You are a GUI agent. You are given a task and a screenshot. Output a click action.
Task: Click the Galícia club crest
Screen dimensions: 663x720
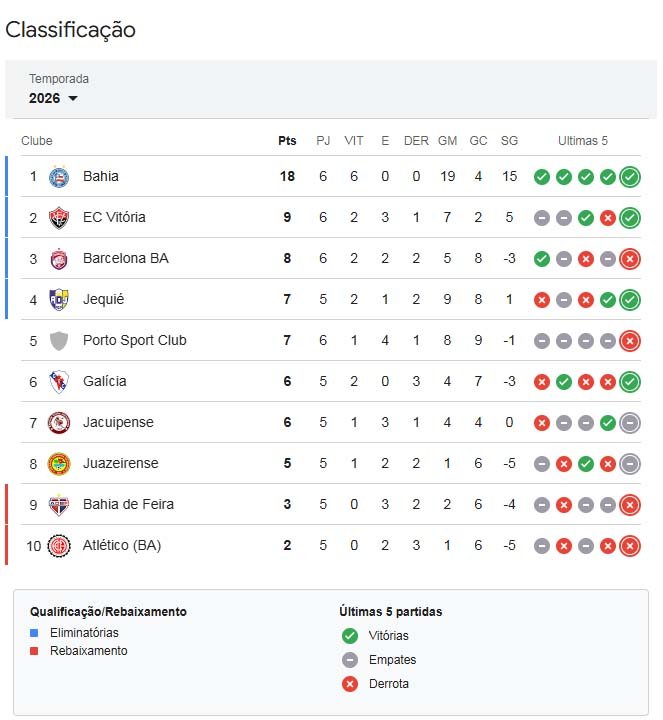click(59, 382)
